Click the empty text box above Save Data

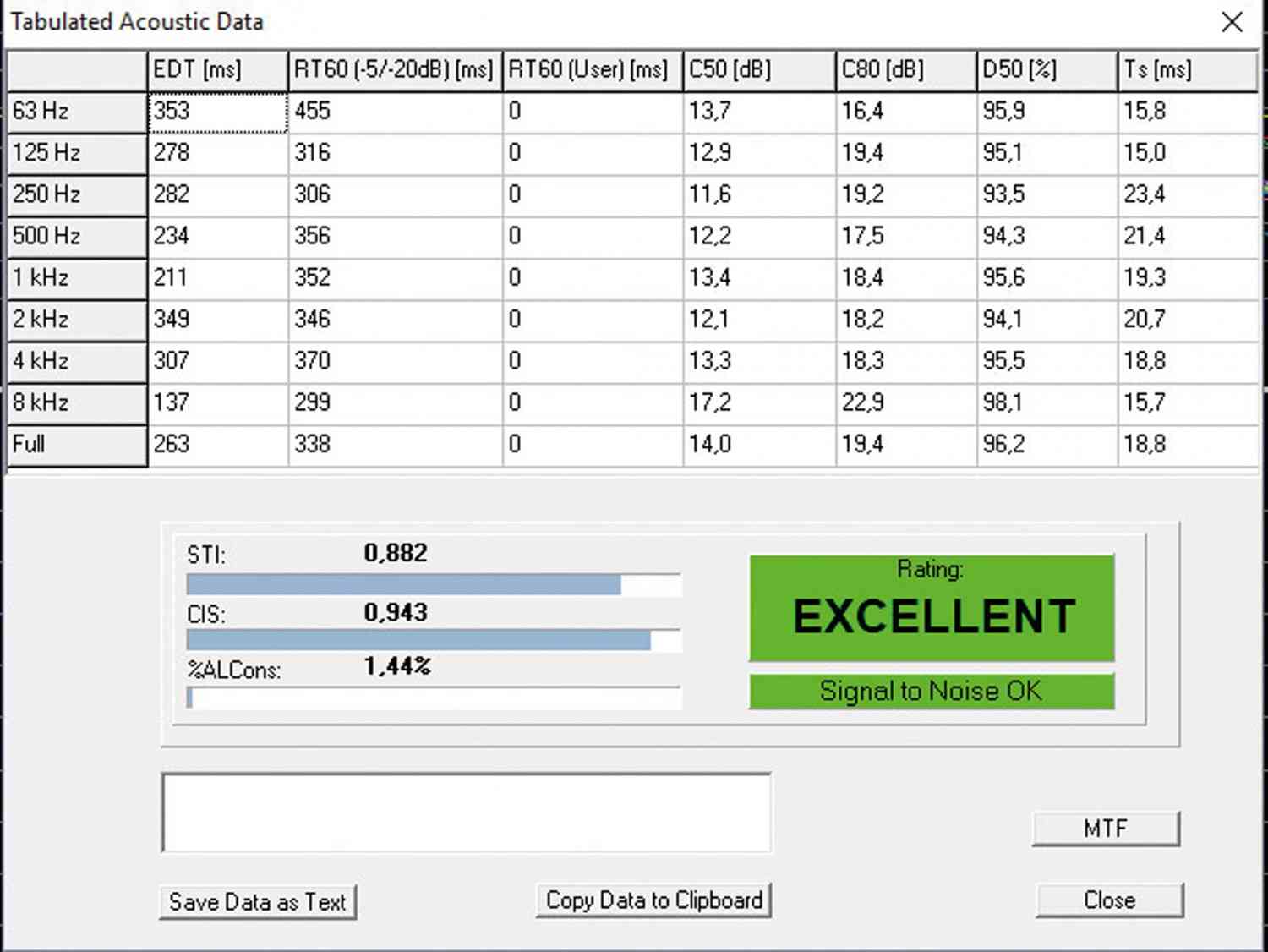pyautogui.click(x=467, y=812)
